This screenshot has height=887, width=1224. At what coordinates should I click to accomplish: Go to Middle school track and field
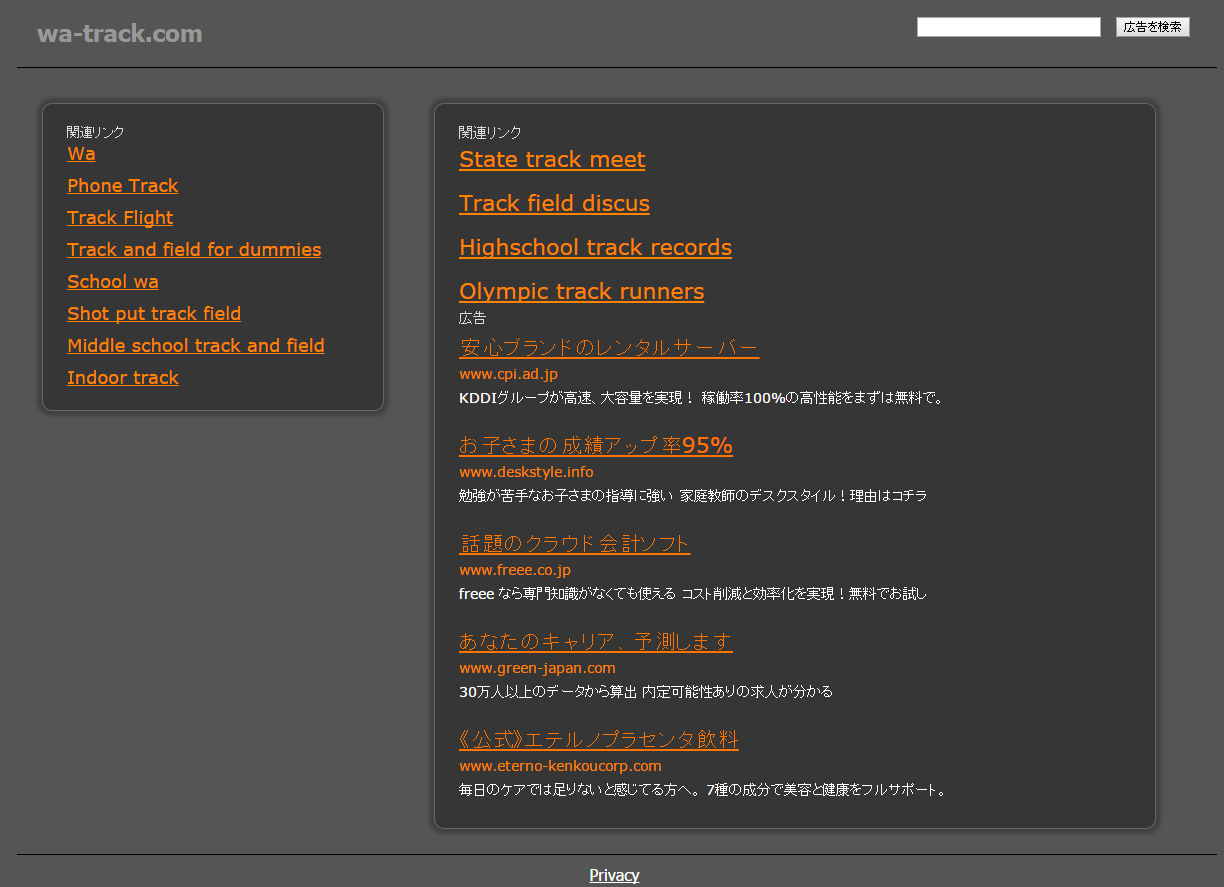click(196, 346)
